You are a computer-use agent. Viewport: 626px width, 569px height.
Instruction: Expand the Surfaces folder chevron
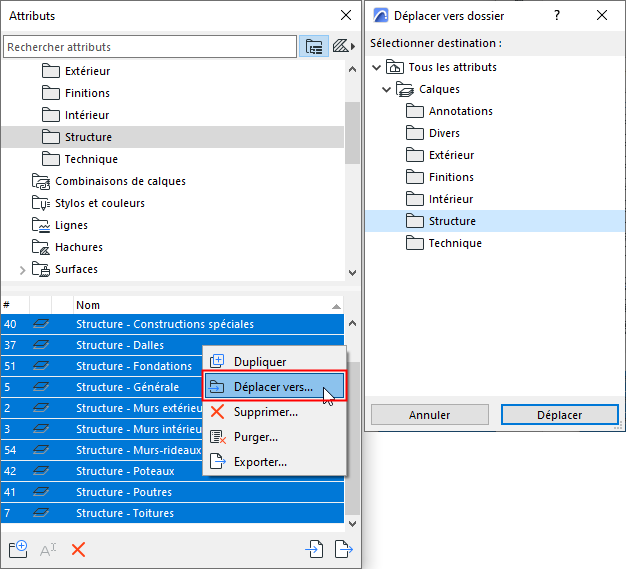22,270
